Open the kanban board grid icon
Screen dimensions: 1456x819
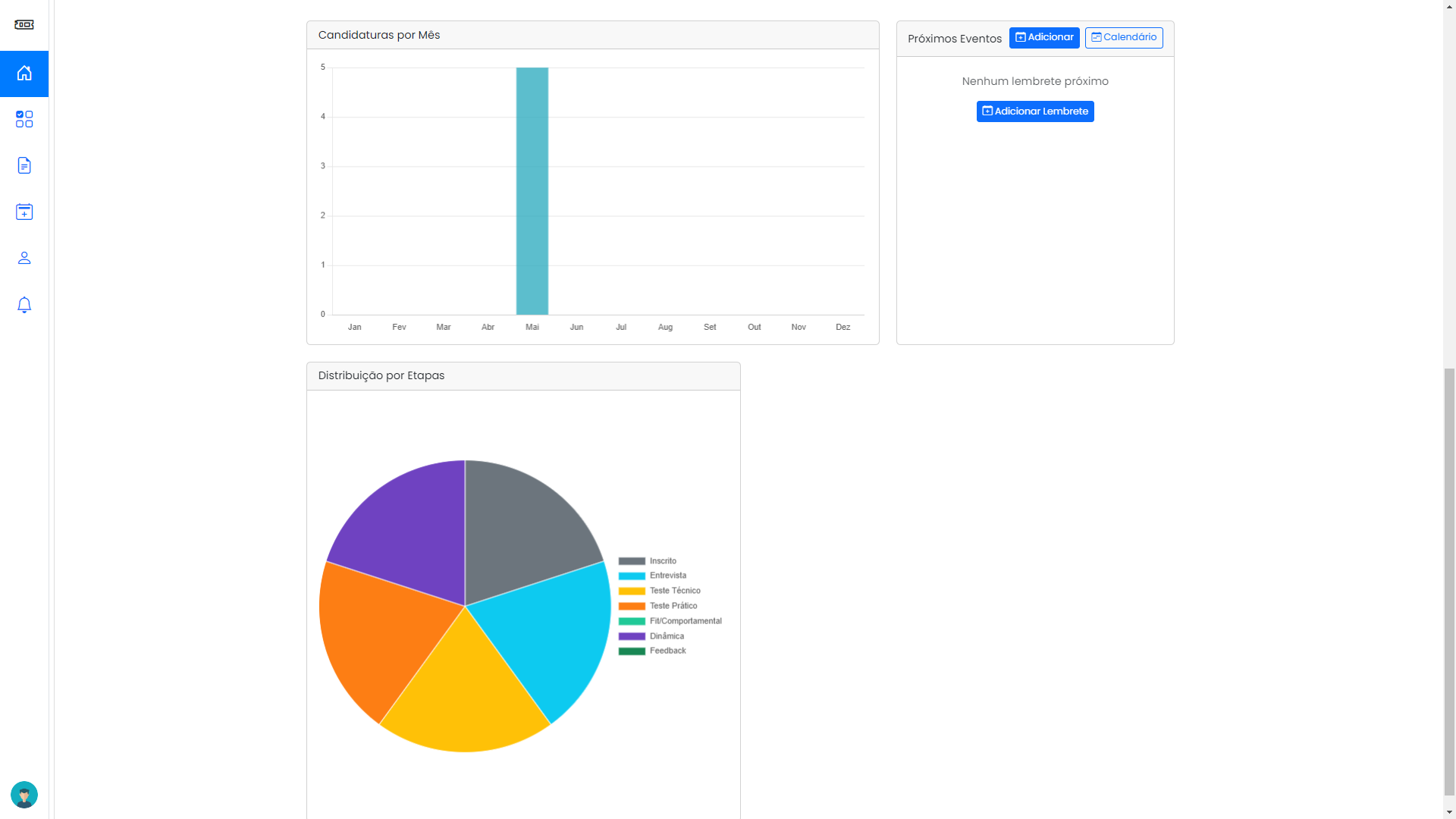(x=24, y=119)
